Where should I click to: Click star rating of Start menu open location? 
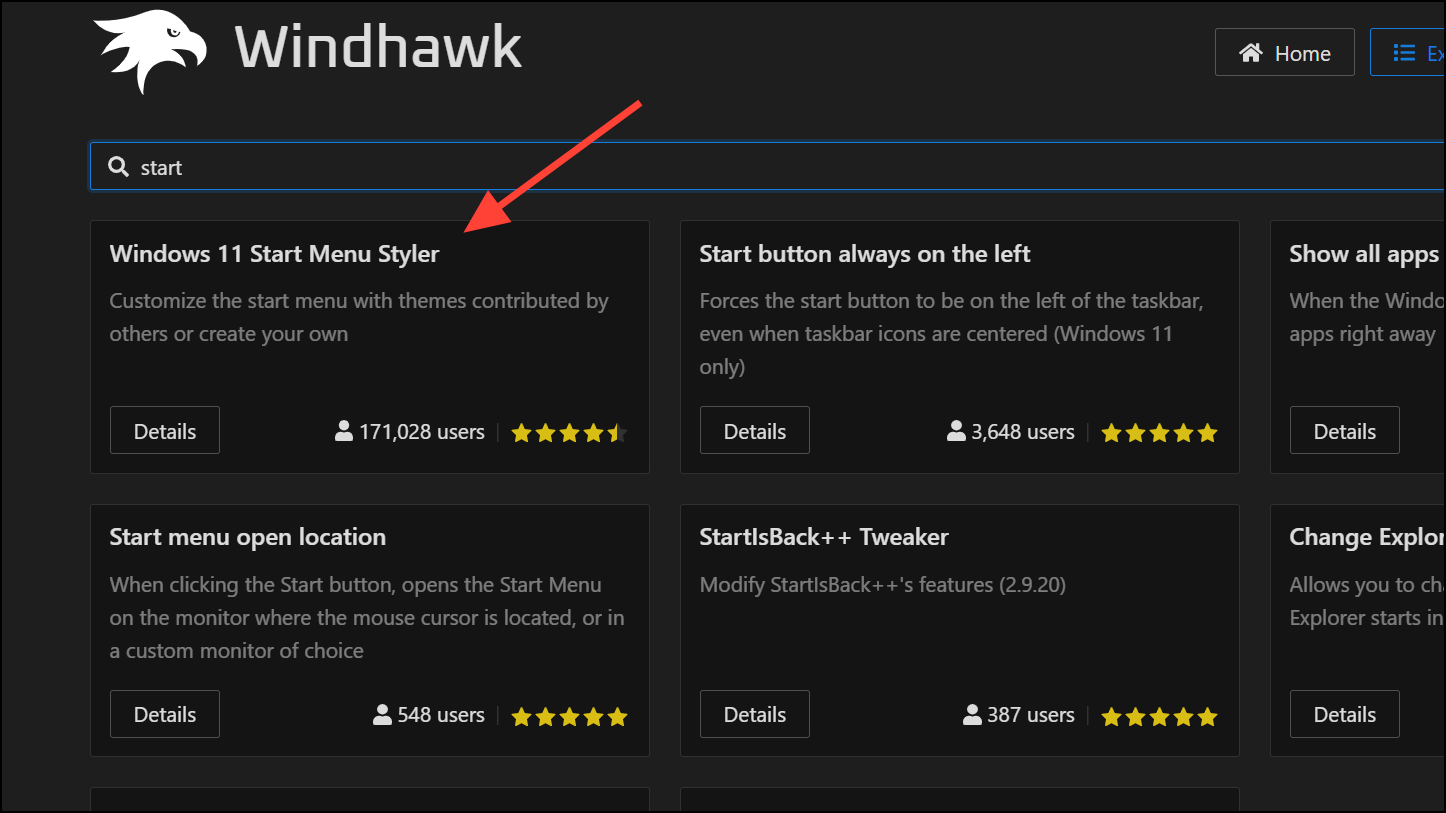569,716
